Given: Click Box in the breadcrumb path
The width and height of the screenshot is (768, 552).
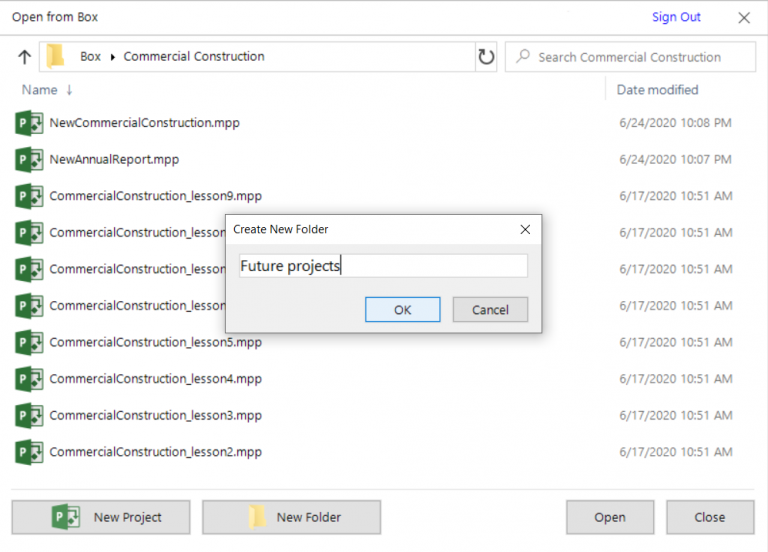Looking at the screenshot, I should [x=91, y=56].
